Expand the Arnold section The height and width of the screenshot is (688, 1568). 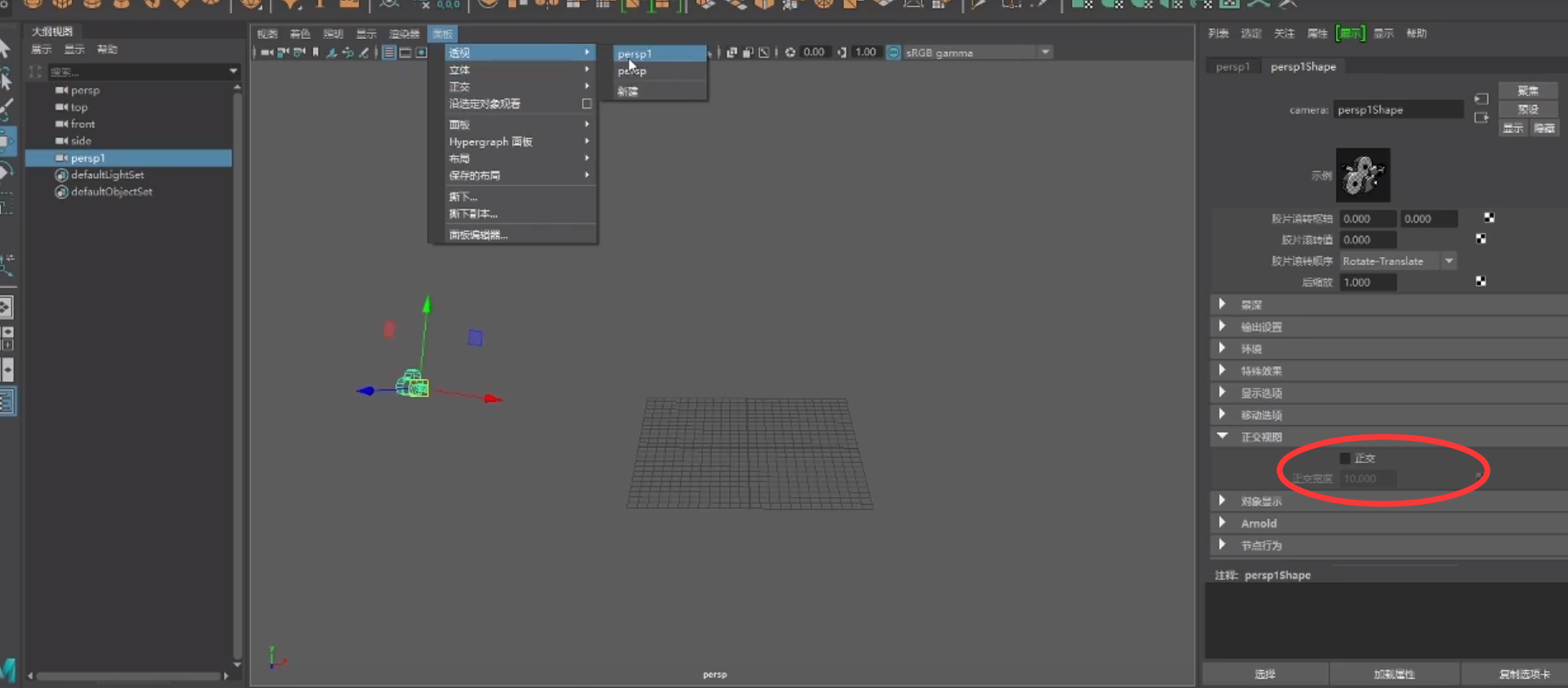coord(1222,523)
